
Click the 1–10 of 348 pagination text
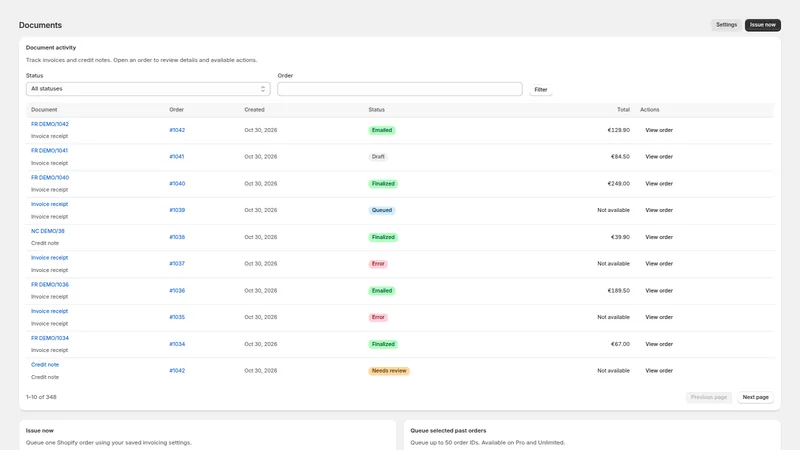click(41, 397)
